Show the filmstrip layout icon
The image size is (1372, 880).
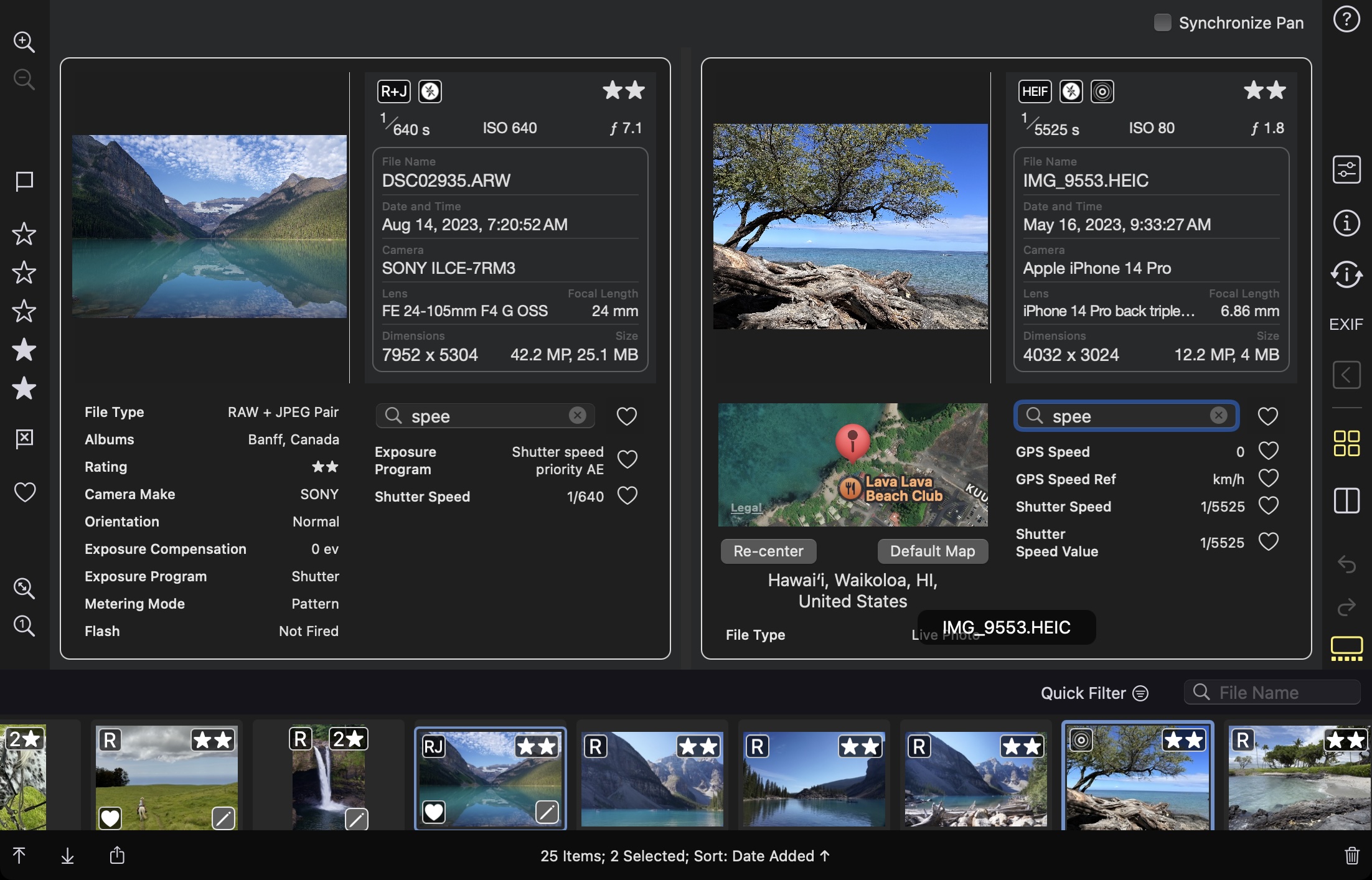click(x=1346, y=648)
